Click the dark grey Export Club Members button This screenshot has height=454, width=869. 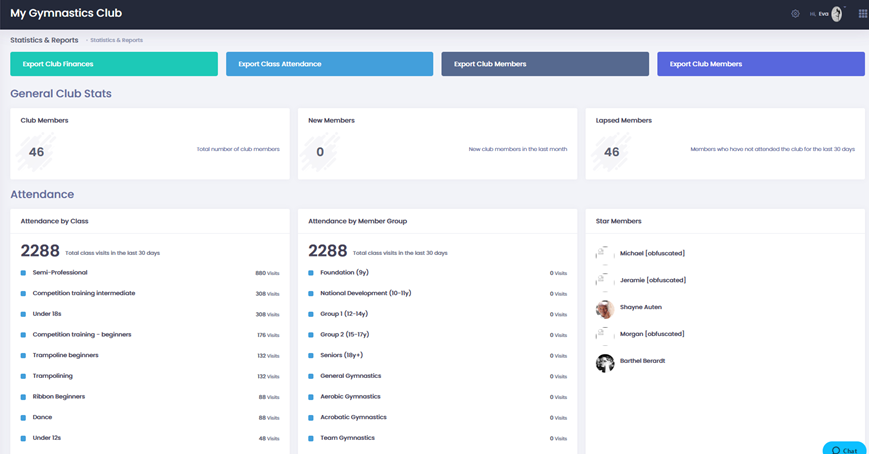(545, 64)
